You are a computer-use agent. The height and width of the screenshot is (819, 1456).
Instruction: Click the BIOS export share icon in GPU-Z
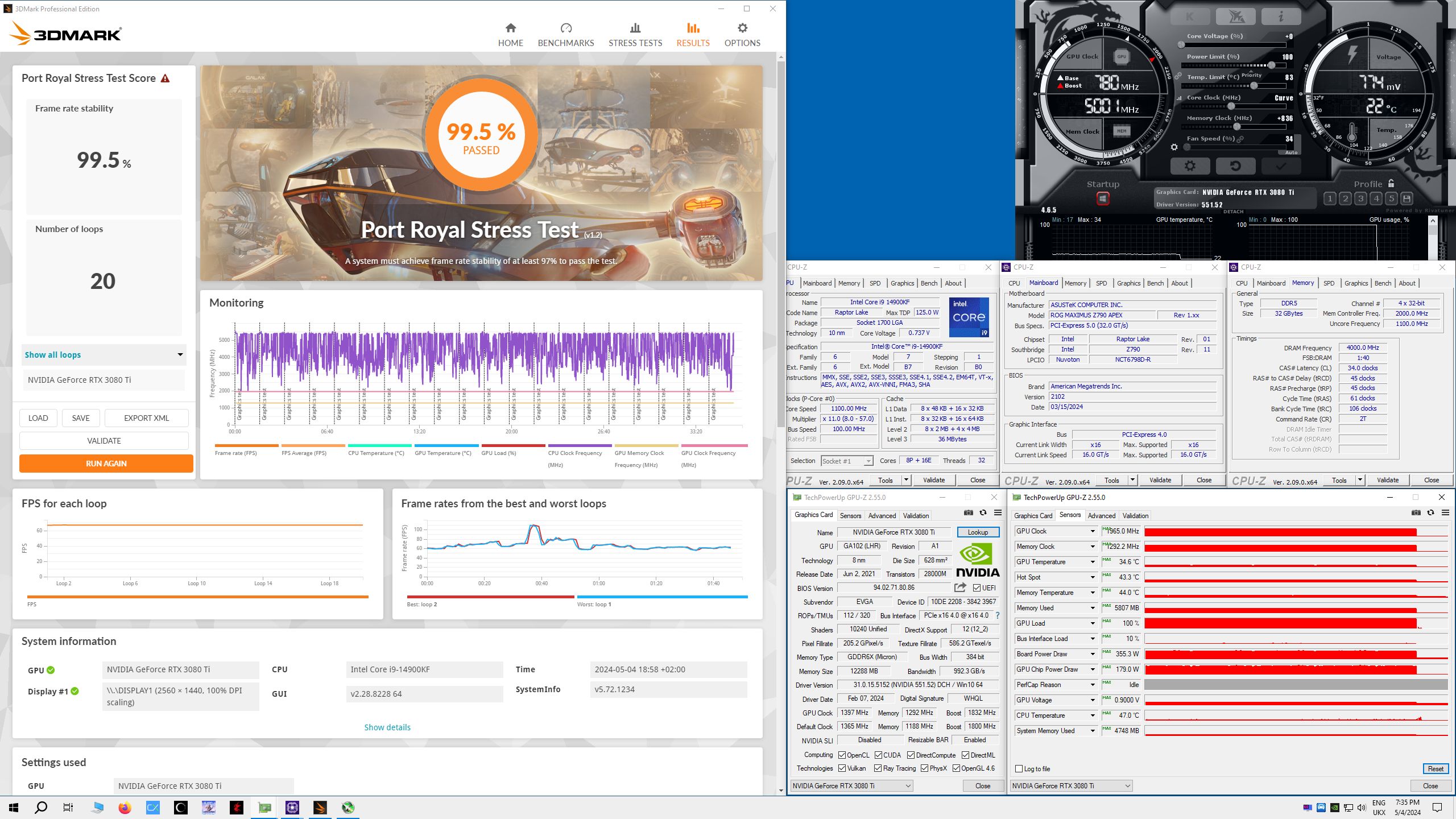[961, 588]
